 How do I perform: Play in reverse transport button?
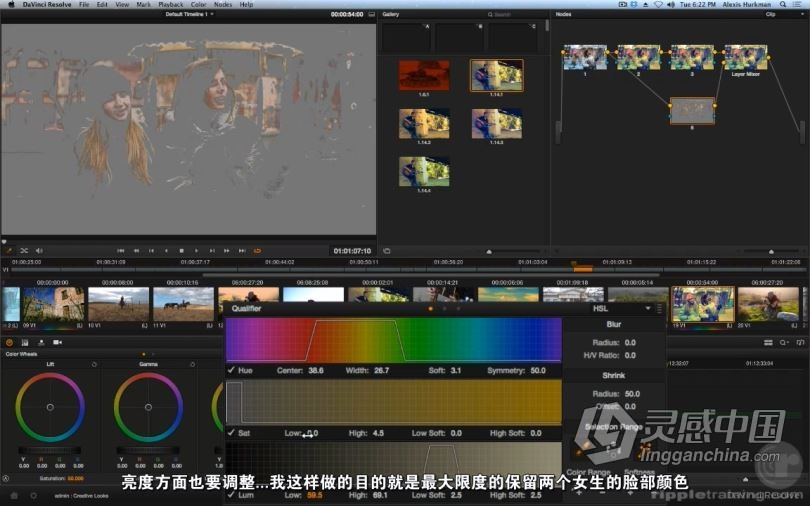point(166,250)
